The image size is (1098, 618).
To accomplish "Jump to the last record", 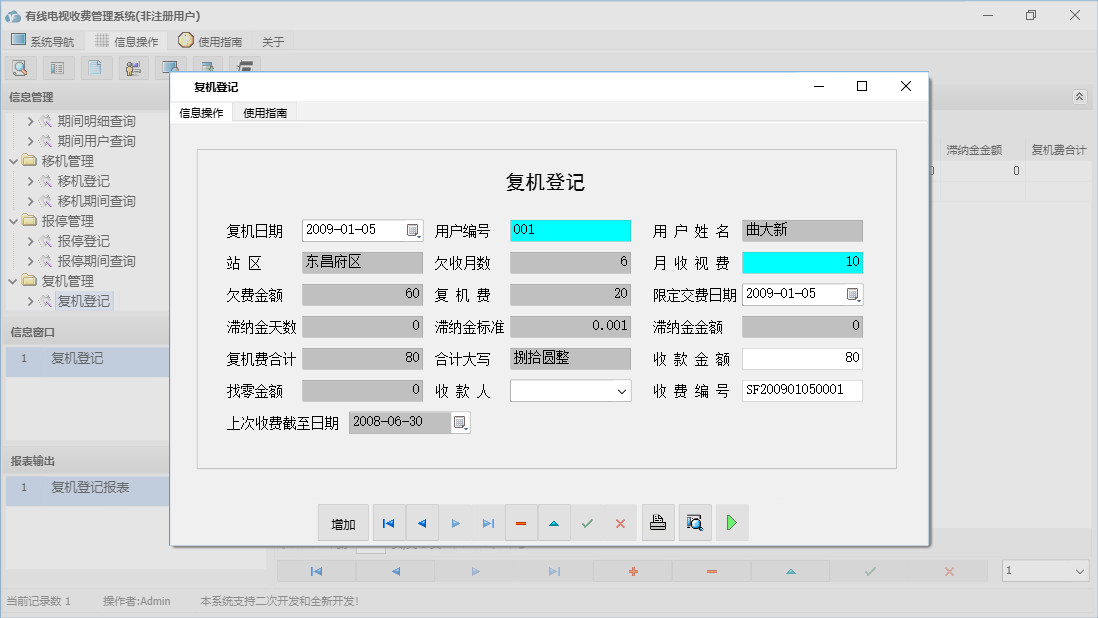I will tap(489, 522).
